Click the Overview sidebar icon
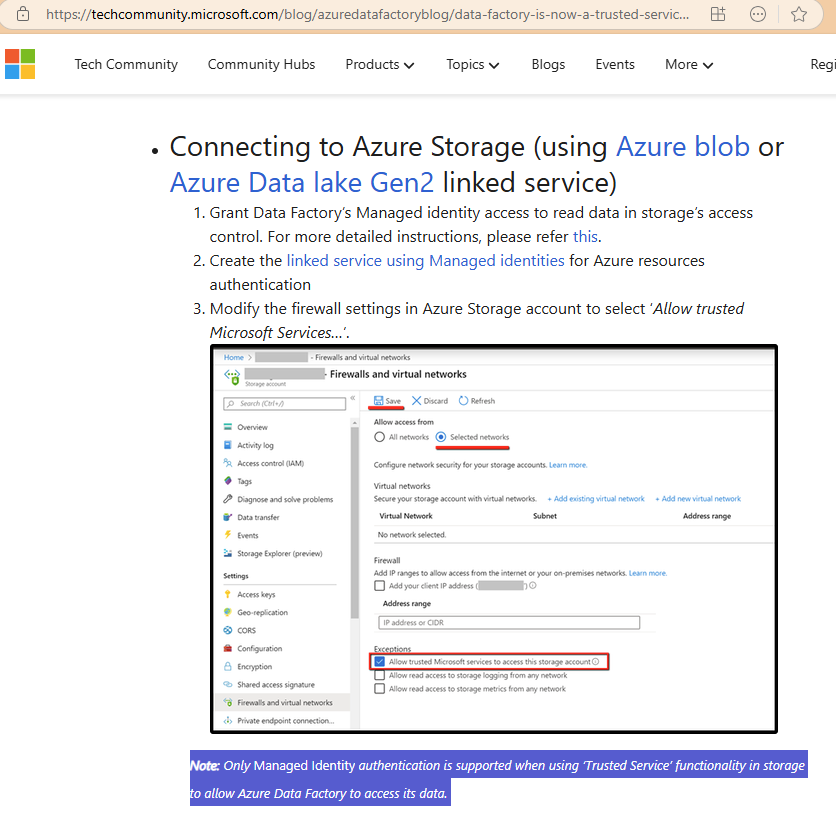The image size is (836, 834). 228,427
